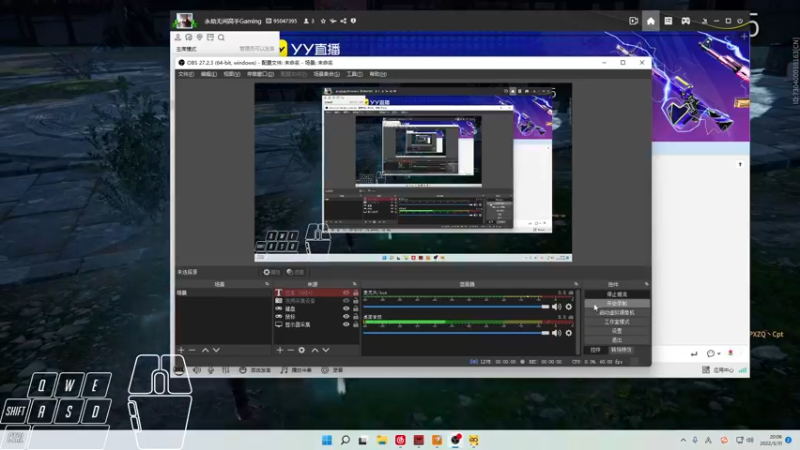Open the source Filters button
The height and width of the screenshot is (450, 800).
(x=295, y=272)
